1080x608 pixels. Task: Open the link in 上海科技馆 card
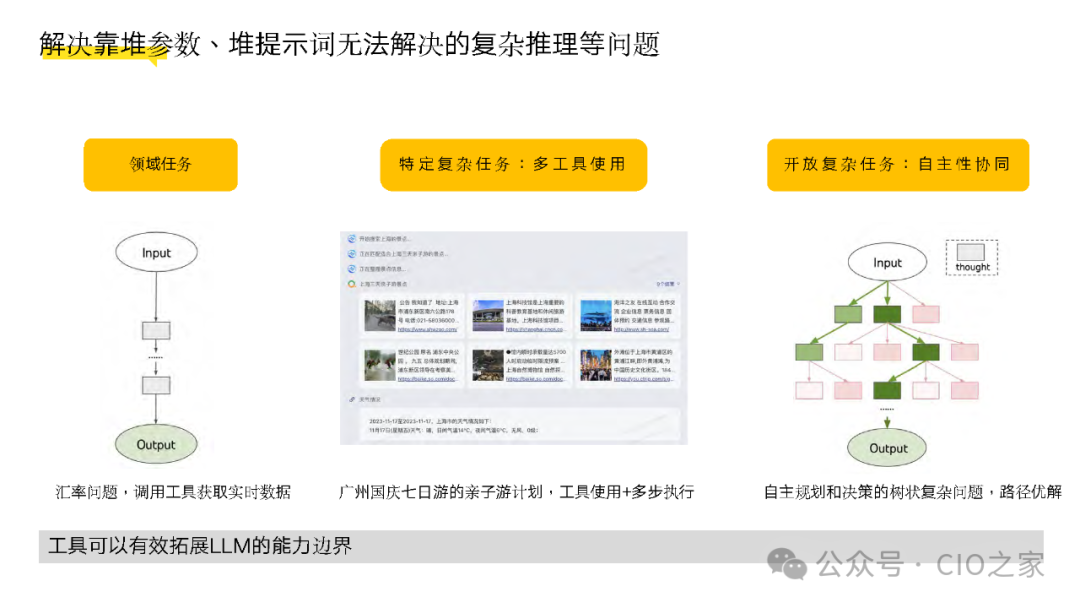click(x=535, y=330)
